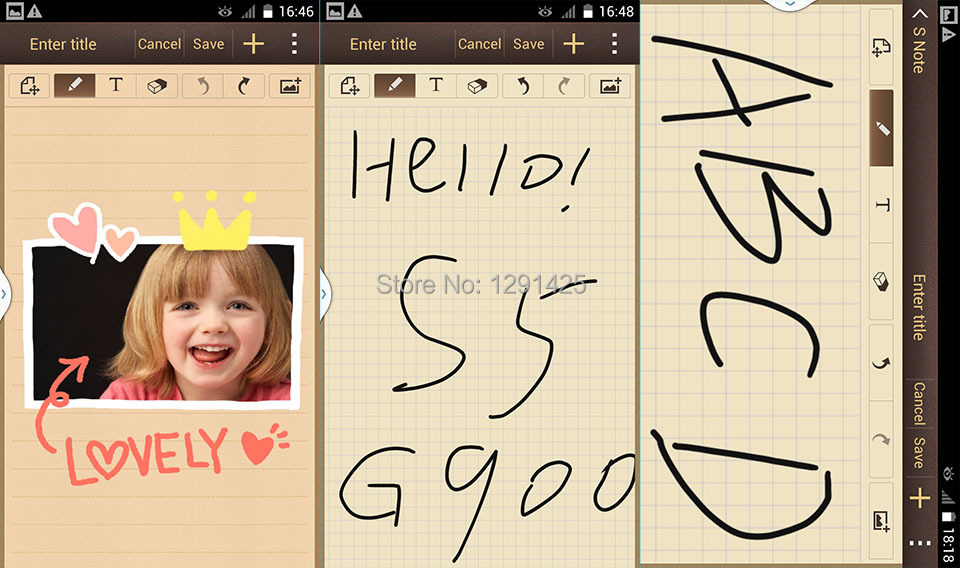Toggle pen mode in the rotated right note
Viewport: 960px width, 568px height.
point(882,127)
